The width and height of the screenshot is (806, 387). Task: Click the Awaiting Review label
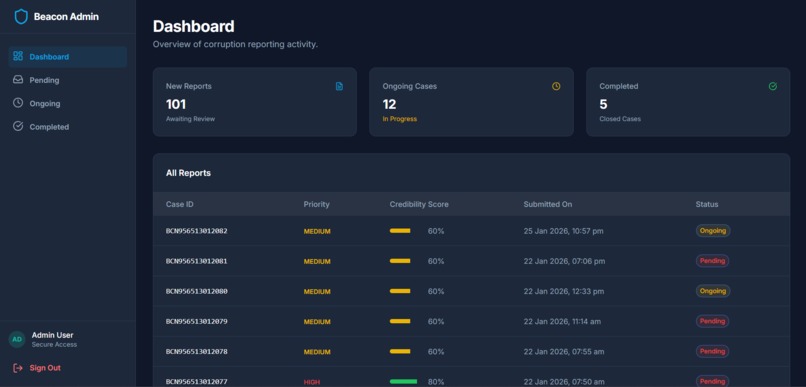coord(190,119)
